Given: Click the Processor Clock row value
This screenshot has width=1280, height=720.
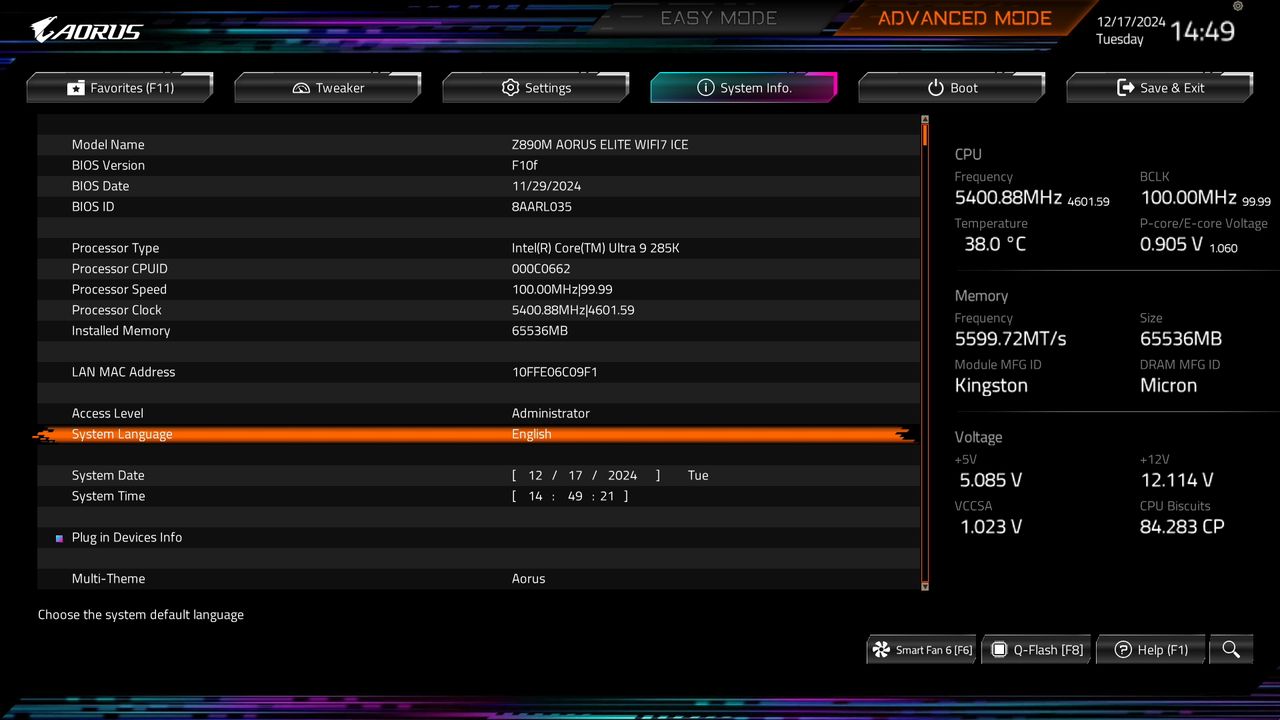Looking at the screenshot, I should click(573, 310).
